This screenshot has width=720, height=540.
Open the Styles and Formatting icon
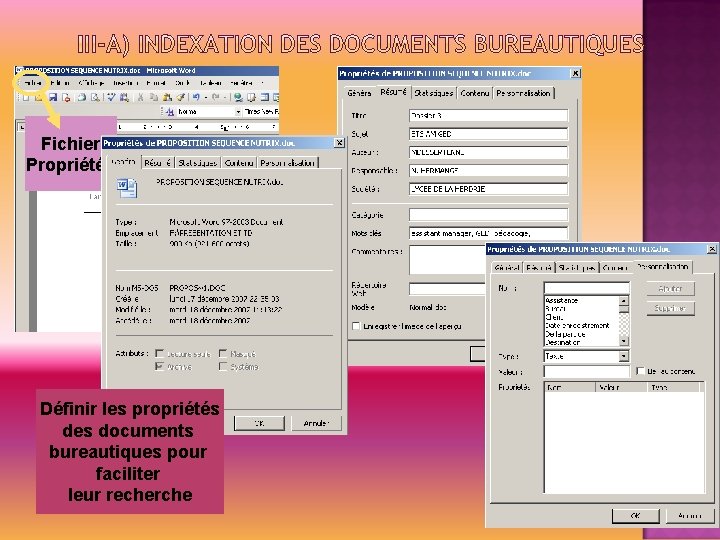click(172, 112)
